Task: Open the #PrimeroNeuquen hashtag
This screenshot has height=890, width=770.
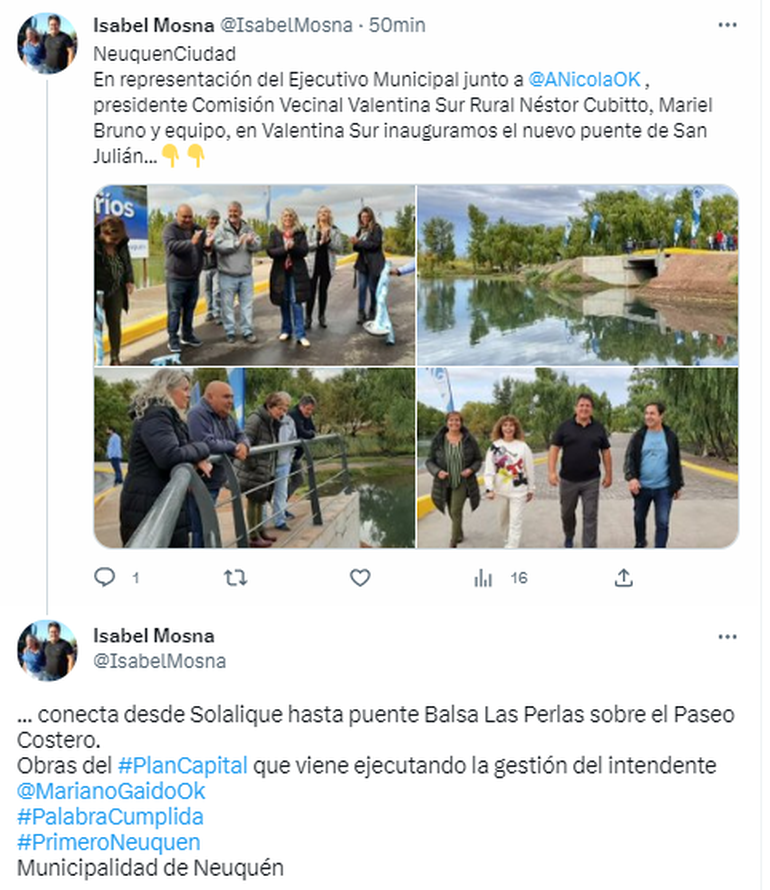Action: [108, 842]
